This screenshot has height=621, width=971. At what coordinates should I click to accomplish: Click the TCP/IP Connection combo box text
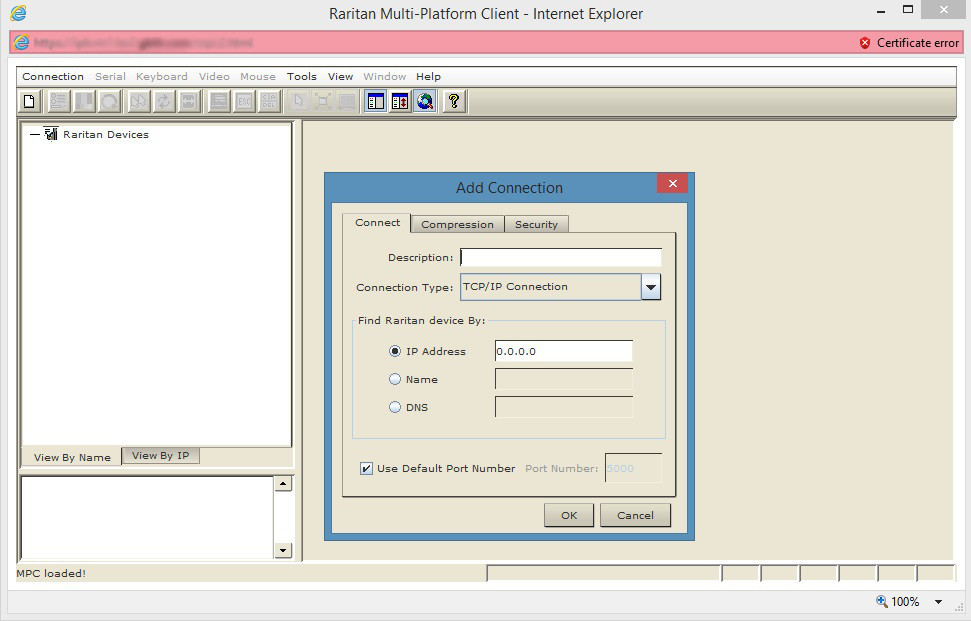[x=515, y=287]
